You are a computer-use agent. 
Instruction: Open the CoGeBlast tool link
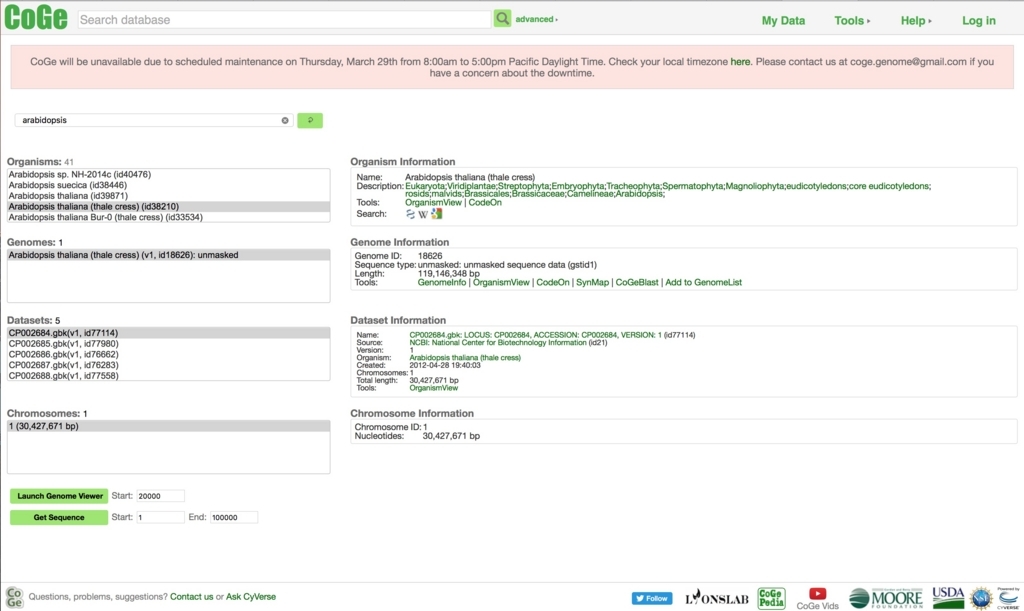click(637, 283)
